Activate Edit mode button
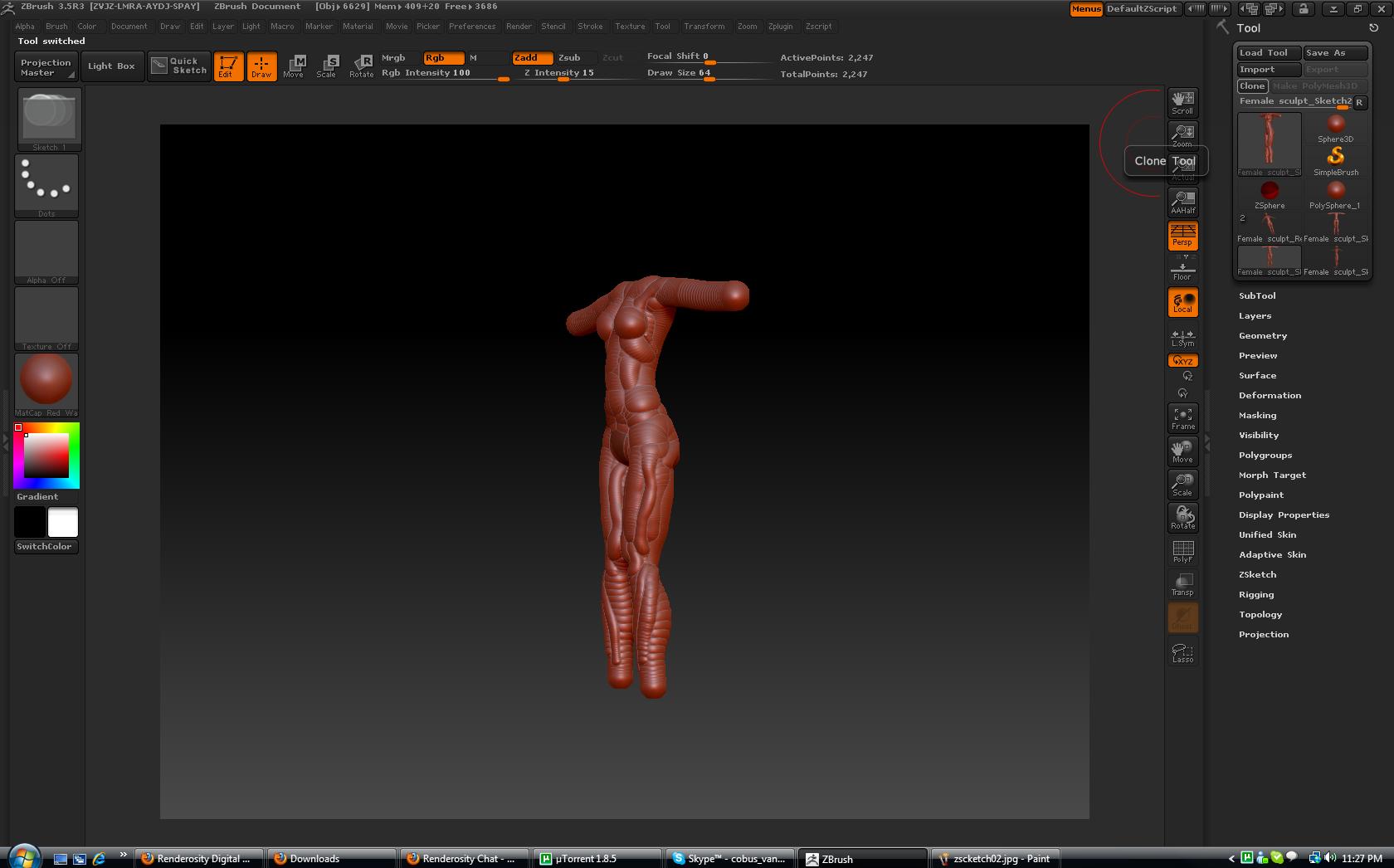 [x=228, y=66]
